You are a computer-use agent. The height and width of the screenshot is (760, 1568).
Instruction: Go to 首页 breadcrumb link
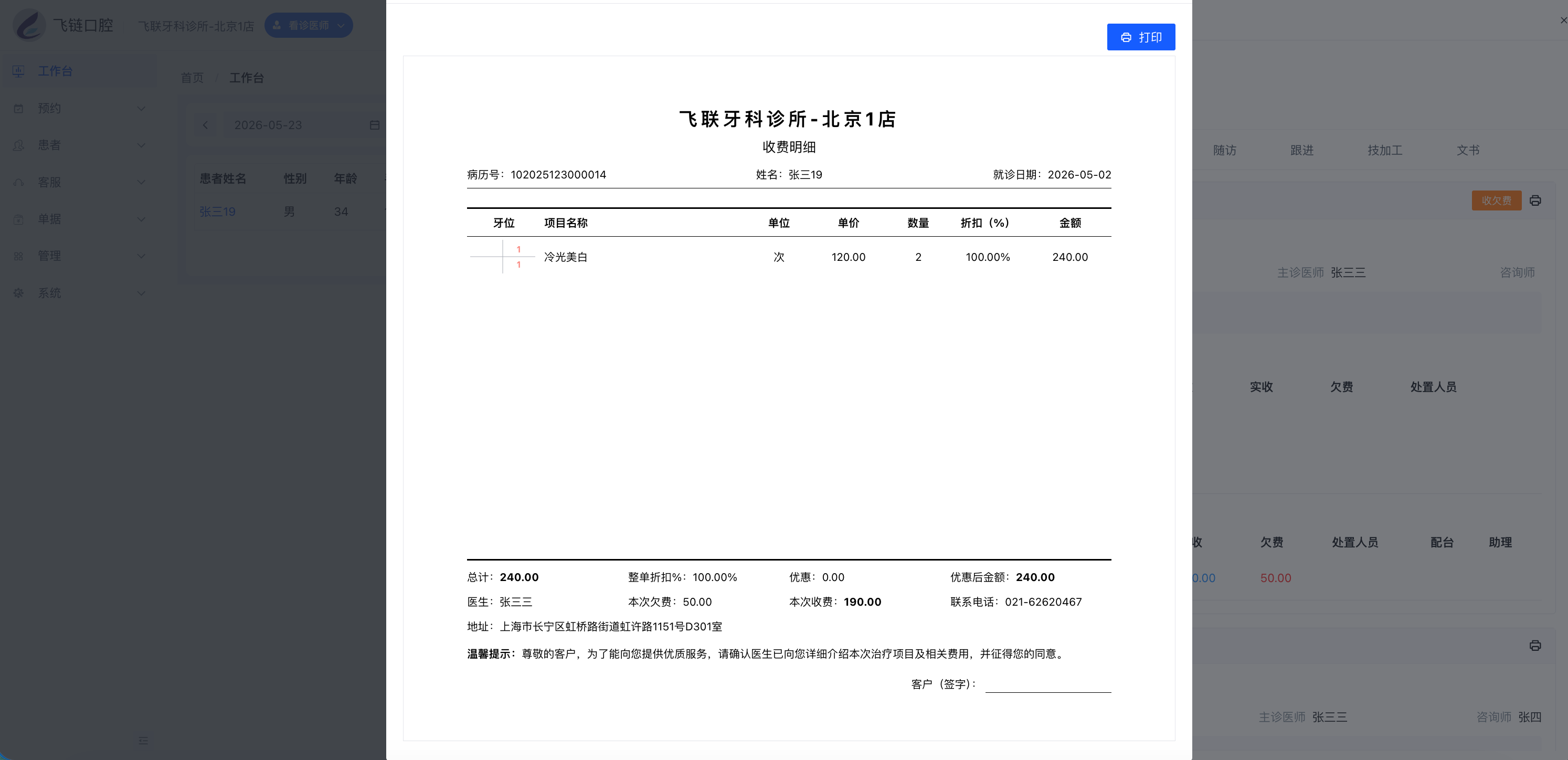(193, 78)
